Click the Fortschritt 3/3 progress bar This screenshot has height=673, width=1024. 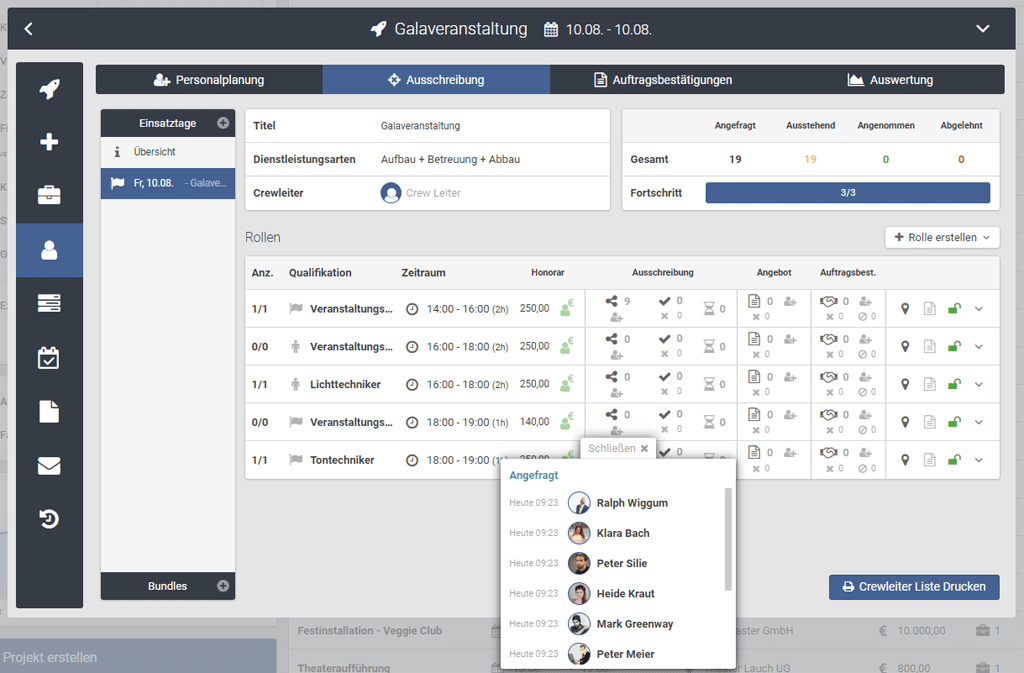[x=847, y=193]
